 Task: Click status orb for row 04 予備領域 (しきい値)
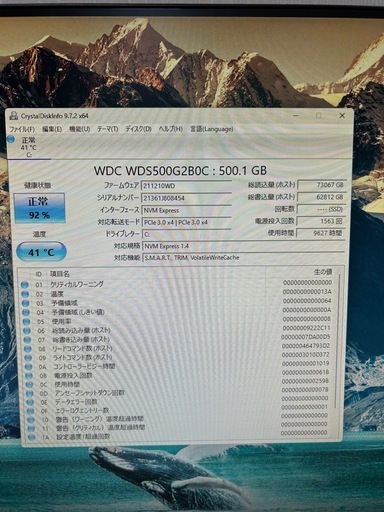pyautogui.click(x=26, y=313)
